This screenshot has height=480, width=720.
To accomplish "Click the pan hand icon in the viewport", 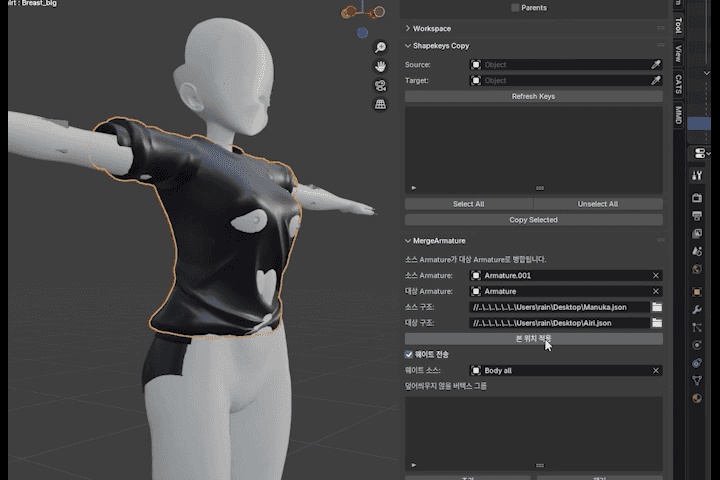I will [380, 67].
